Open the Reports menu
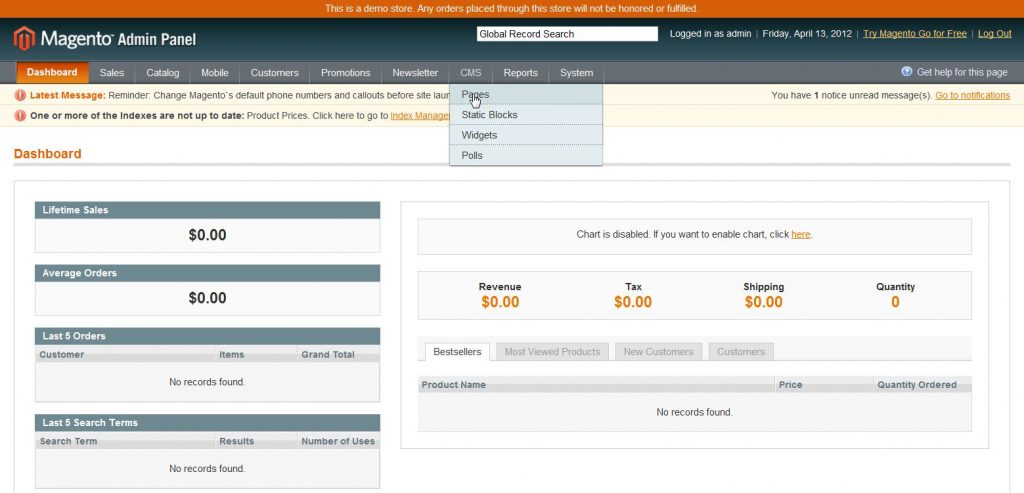1024x493 pixels. [520, 73]
